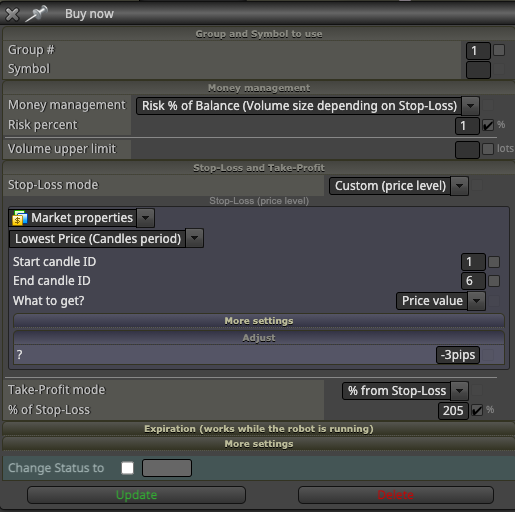The image size is (515, 512).
Task: Click the 205 % of Stop-Loss field
Action: 453,411
